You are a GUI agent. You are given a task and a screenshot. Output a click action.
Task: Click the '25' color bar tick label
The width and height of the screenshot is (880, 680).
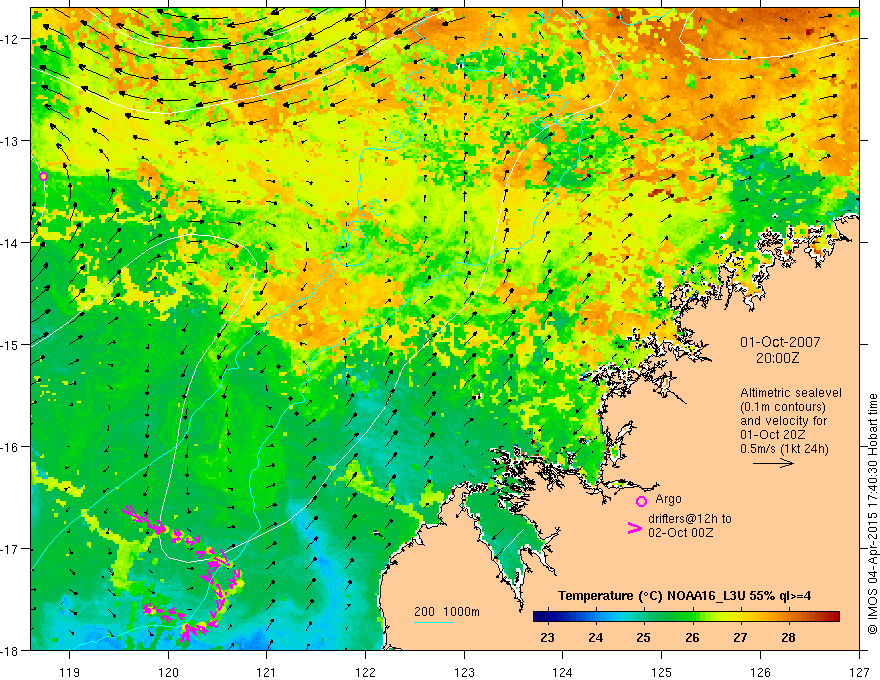(644, 637)
